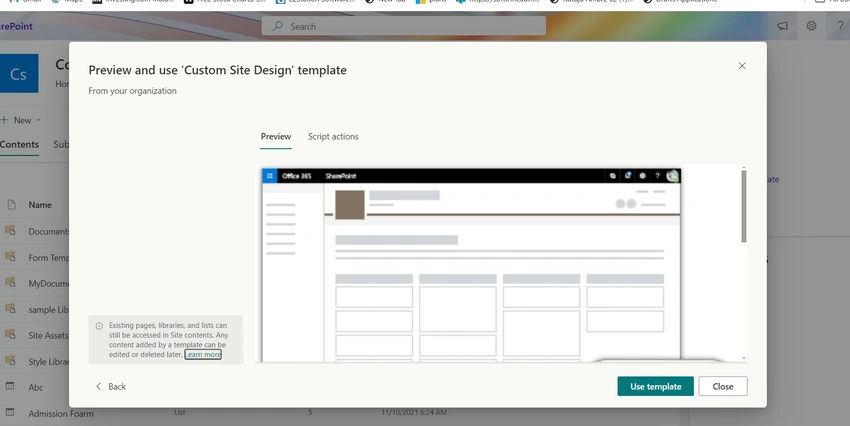Switch to the Script actions tab
This screenshot has height=426, width=850.
coord(333,137)
